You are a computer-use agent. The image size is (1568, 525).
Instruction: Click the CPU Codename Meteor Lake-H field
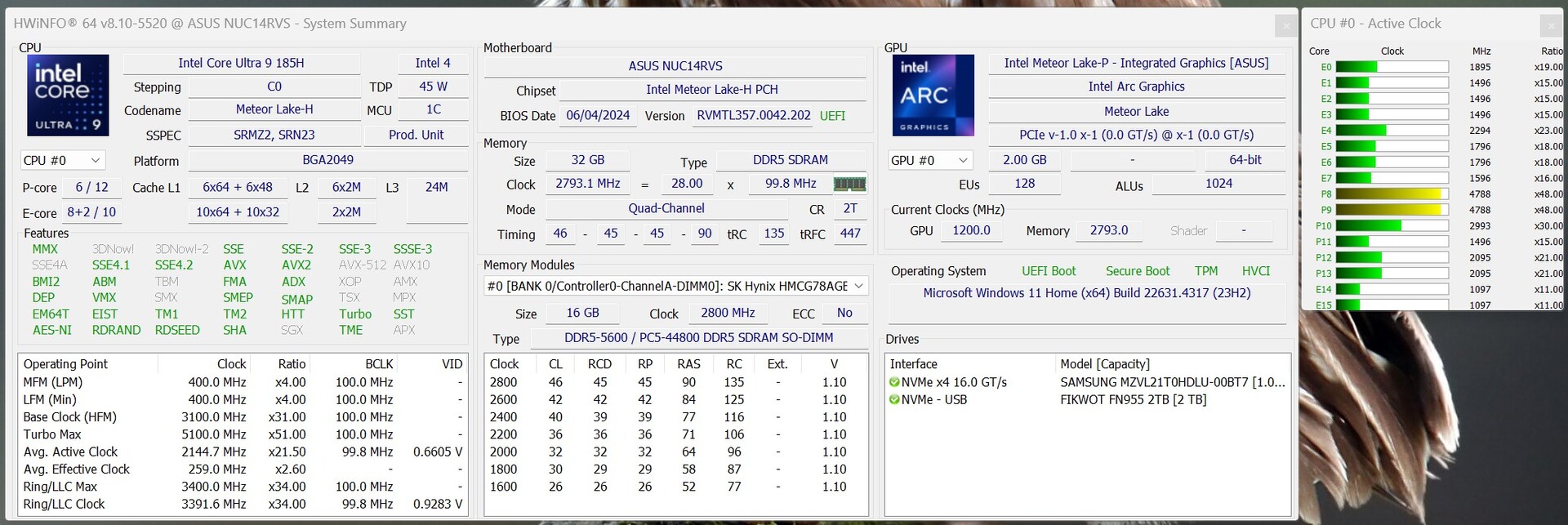(274, 109)
